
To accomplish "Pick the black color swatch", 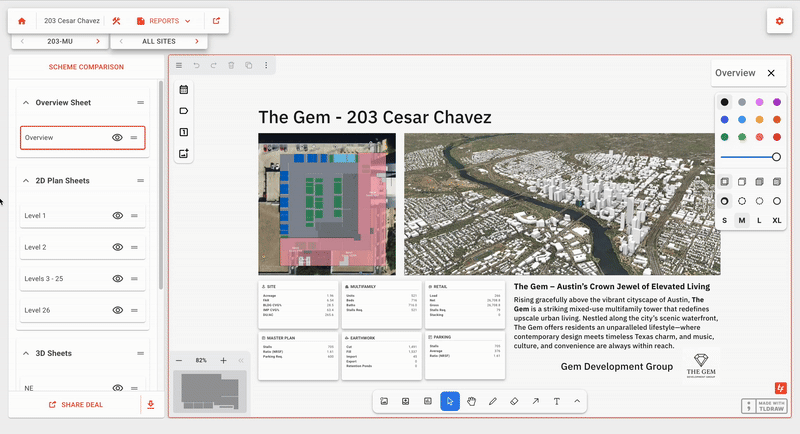I will coord(724,102).
